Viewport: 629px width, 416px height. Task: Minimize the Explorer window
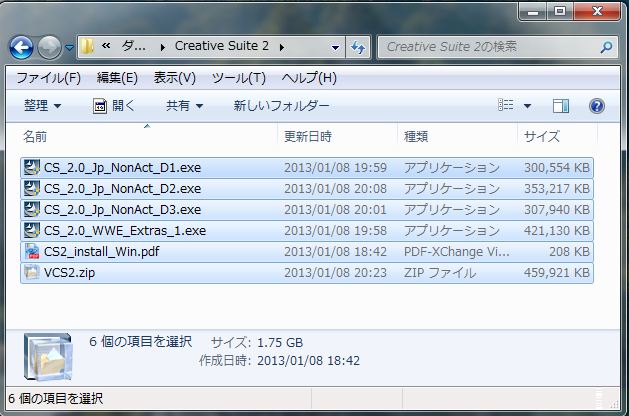(533, 12)
